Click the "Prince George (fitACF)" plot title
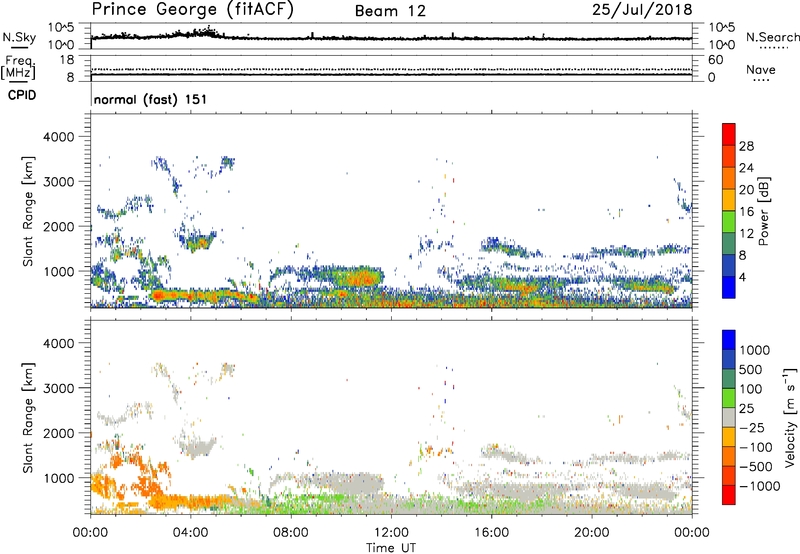Viewport: 800px width, 554px height. [x=192, y=10]
